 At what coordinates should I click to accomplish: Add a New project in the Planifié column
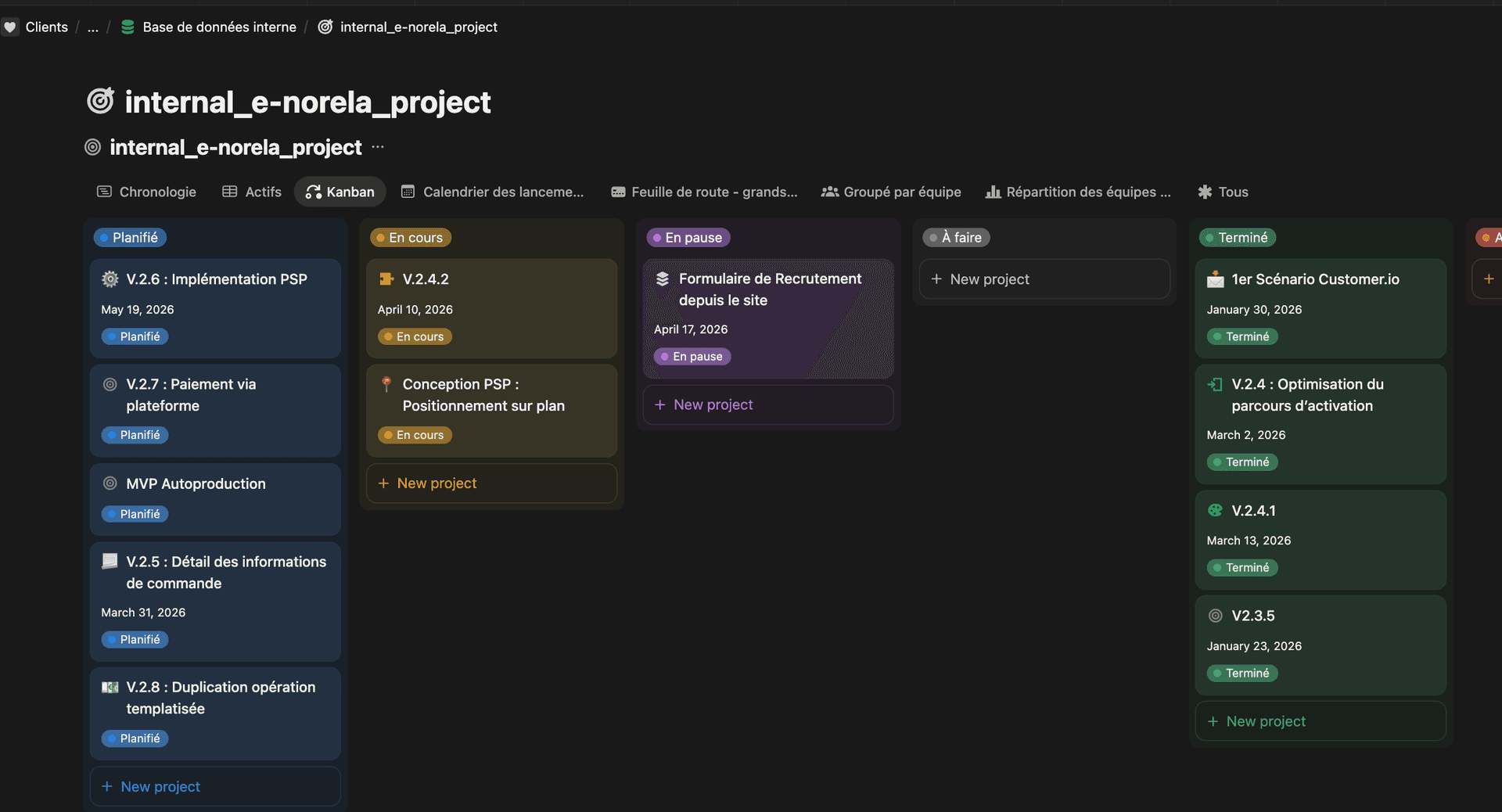click(215, 786)
